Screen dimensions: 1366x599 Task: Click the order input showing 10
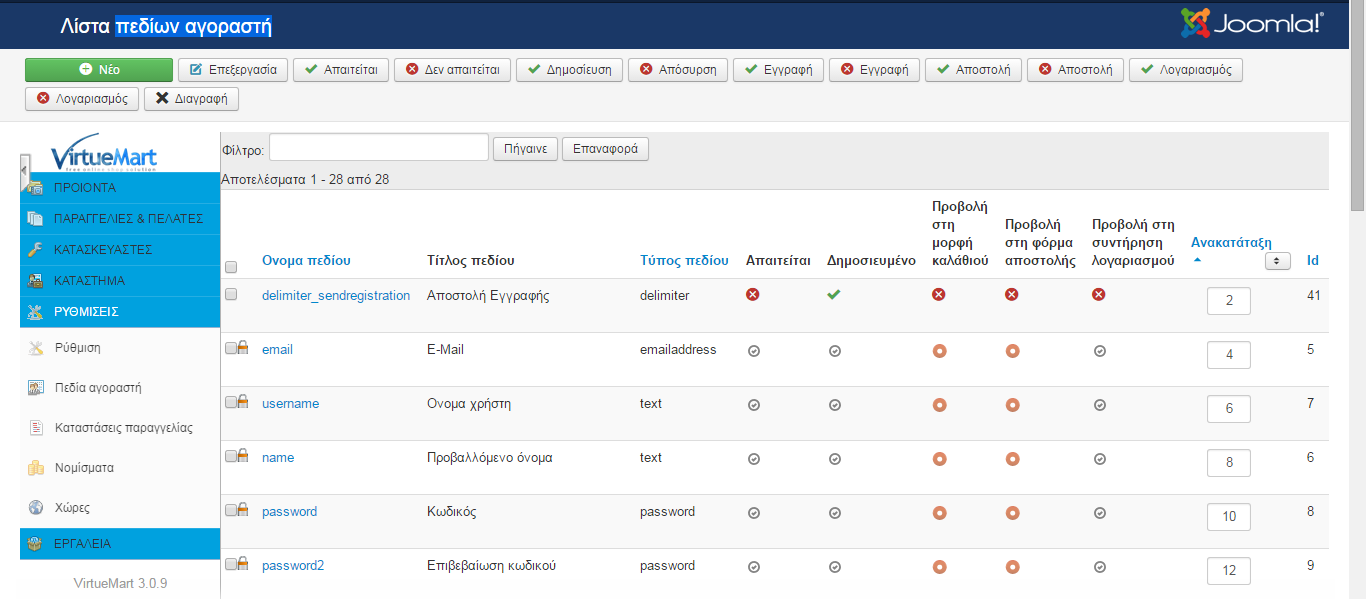coord(1229,517)
